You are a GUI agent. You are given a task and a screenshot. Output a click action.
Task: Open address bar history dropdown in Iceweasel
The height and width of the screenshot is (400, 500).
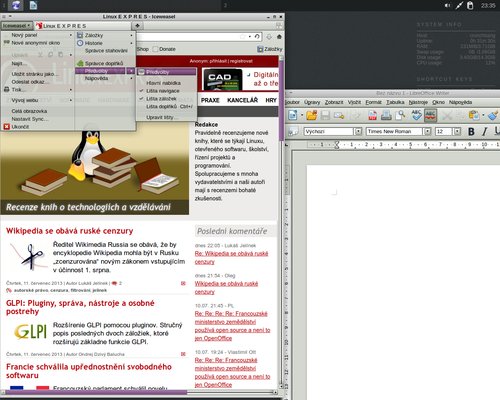(250, 37)
